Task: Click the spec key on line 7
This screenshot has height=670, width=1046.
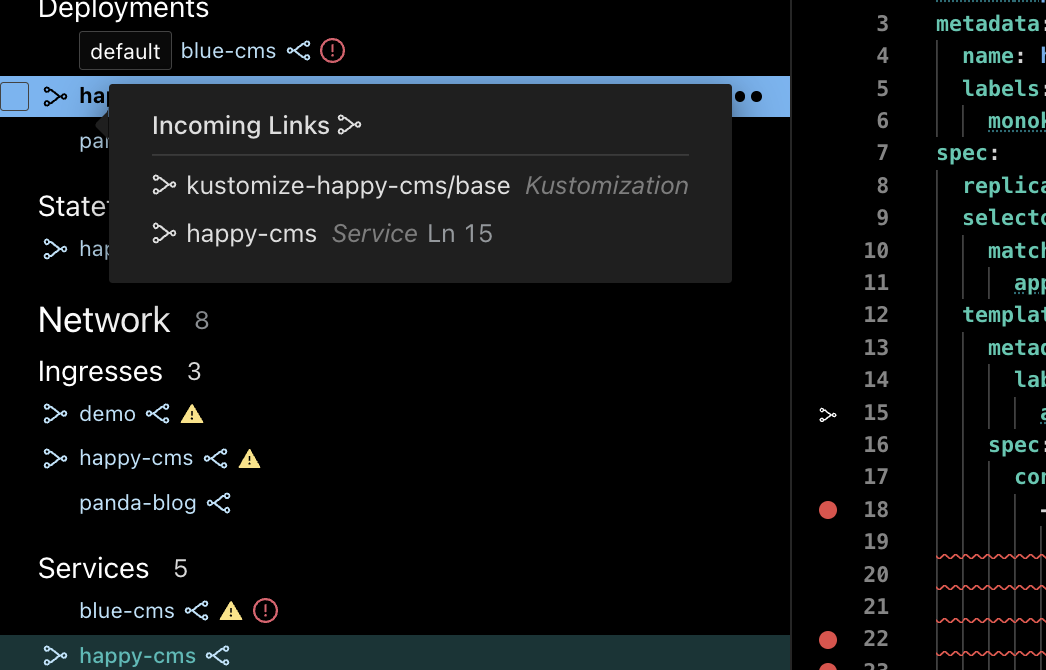Action: tap(961, 153)
